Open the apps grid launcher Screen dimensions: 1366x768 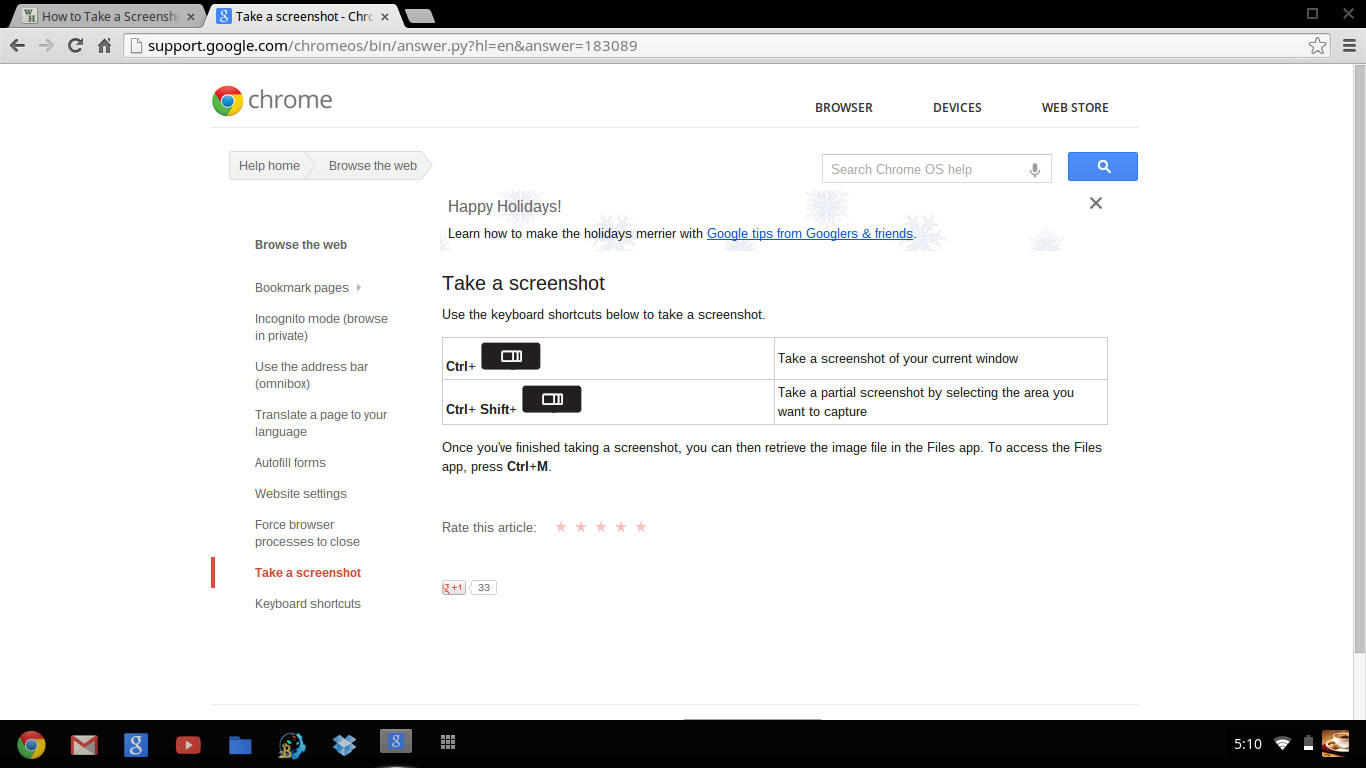448,742
